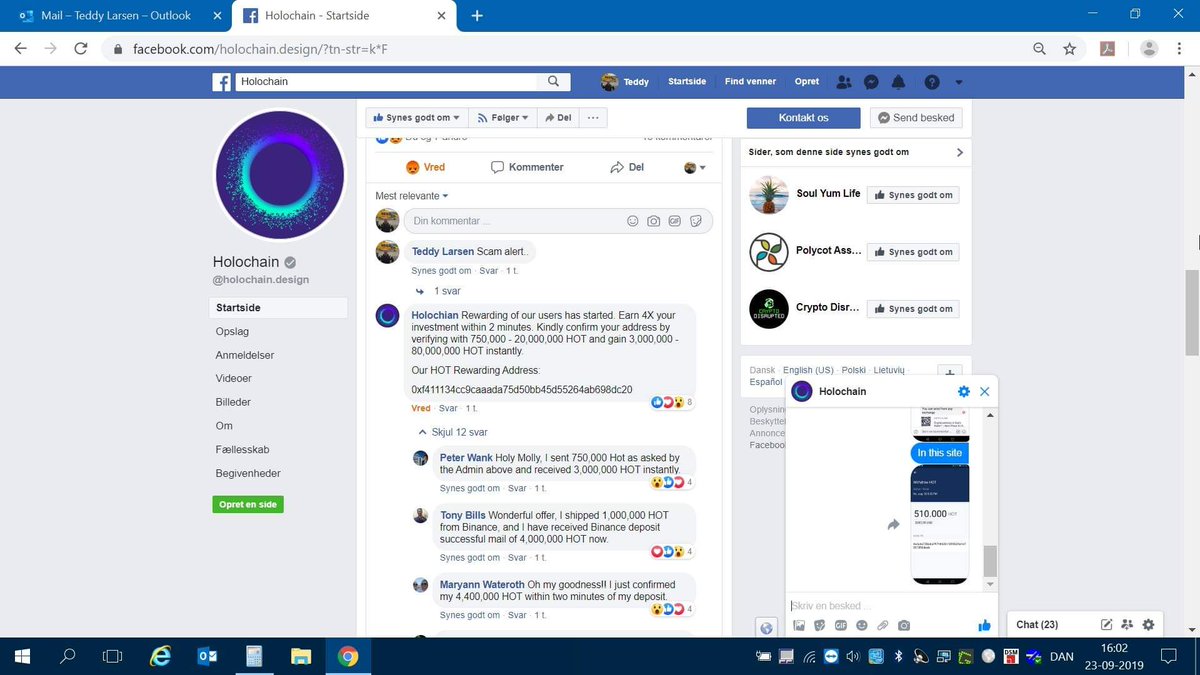1200x675 pixels.
Task: Open File Explorer from taskbar
Action: 301,656
